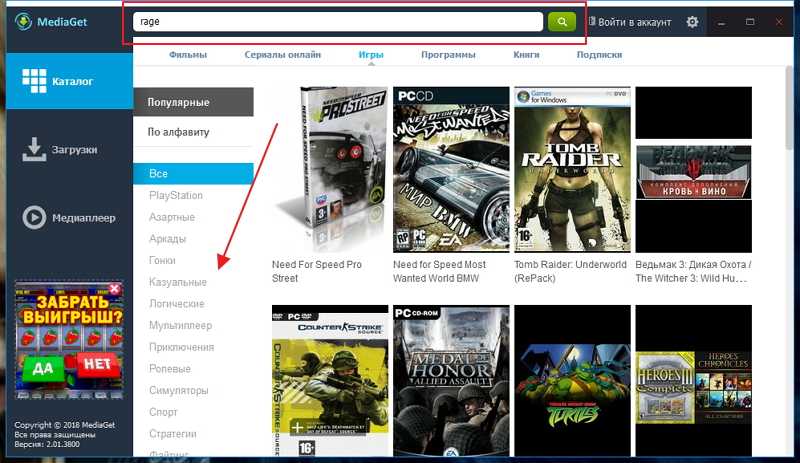Click the vertical scrollbar of the catalog

click(789, 110)
